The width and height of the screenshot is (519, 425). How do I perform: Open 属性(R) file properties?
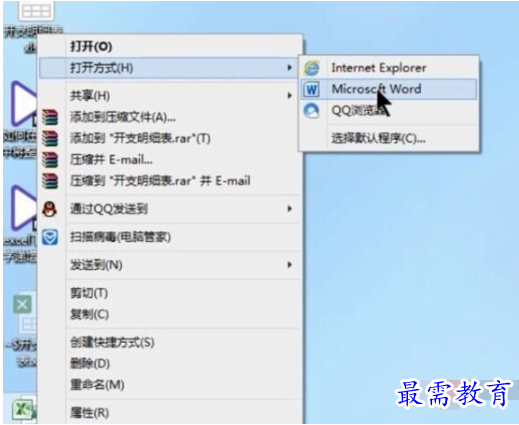click(170, 413)
